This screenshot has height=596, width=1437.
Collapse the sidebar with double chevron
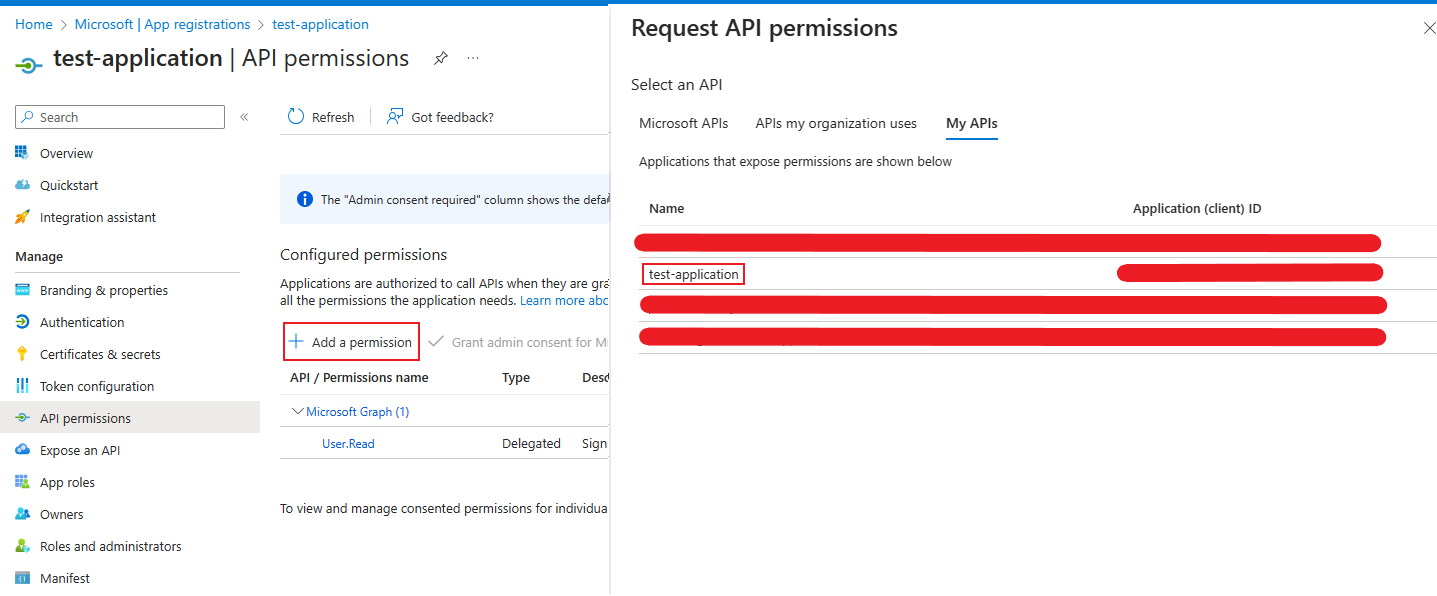[x=244, y=117]
